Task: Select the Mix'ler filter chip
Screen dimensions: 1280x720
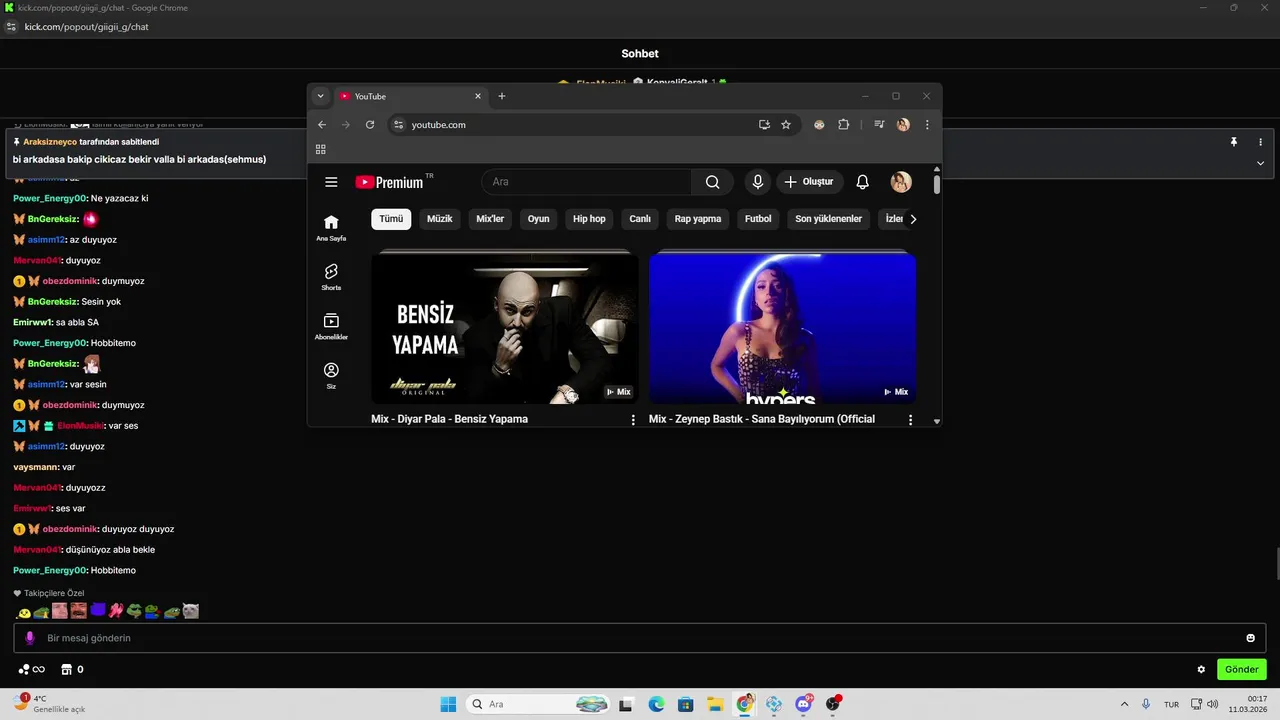Action: tap(490, 219)
